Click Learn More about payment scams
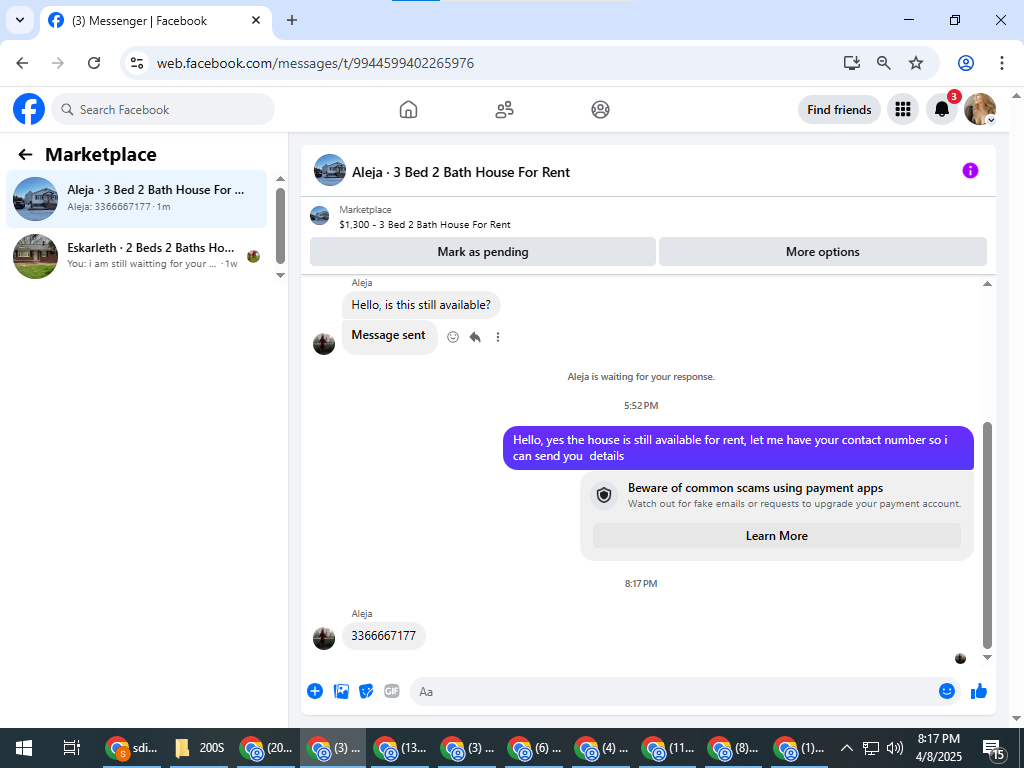This screenshot has width=1024, height=768. point(776,536)
